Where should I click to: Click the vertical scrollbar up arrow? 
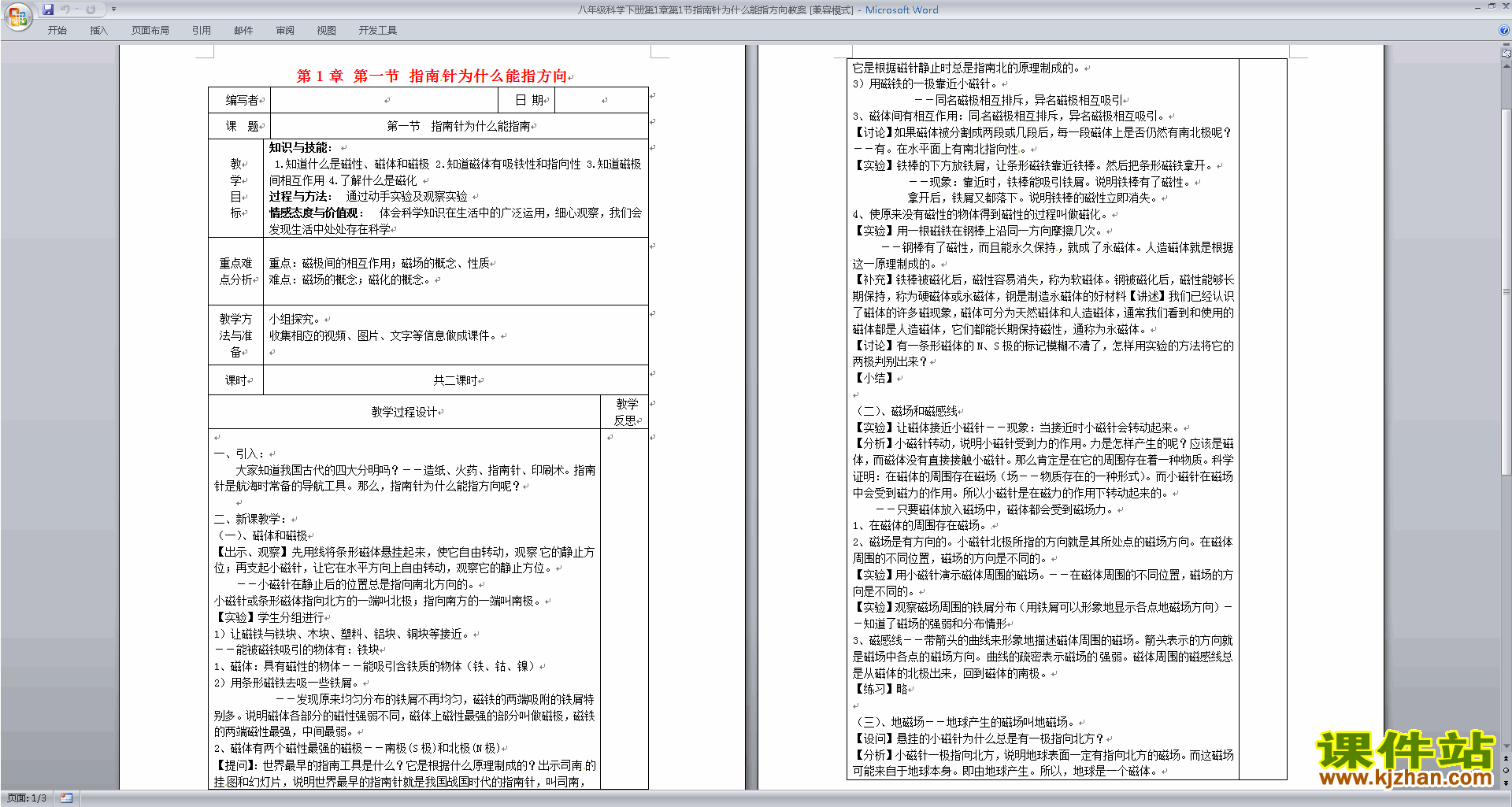coord(1506,65)
